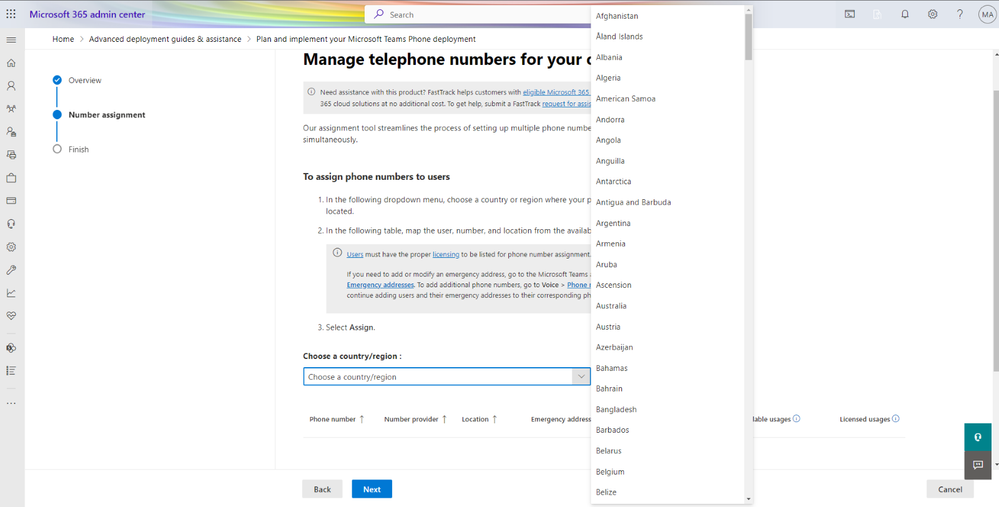Open Settings gear in left sidebar
Image resolution: width=999 pixels, height=507 pixels.
coord(11,247)
